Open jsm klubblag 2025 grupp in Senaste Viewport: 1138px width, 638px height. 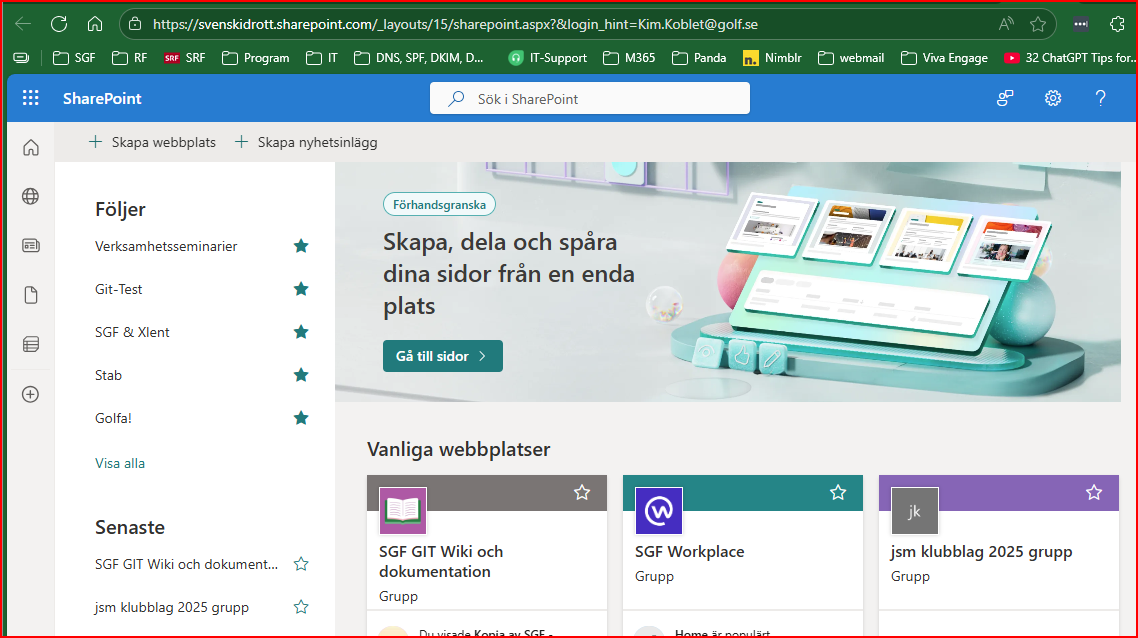pos(172,607)
